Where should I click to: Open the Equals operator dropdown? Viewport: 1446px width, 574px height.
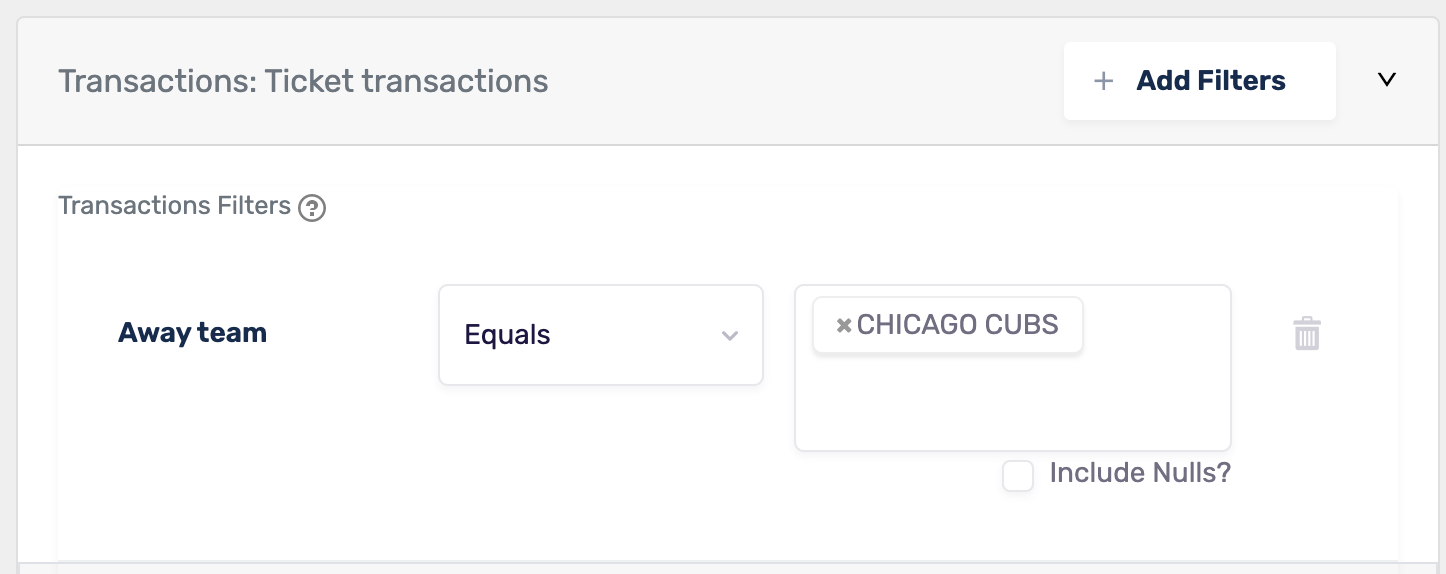click(601, 335)
